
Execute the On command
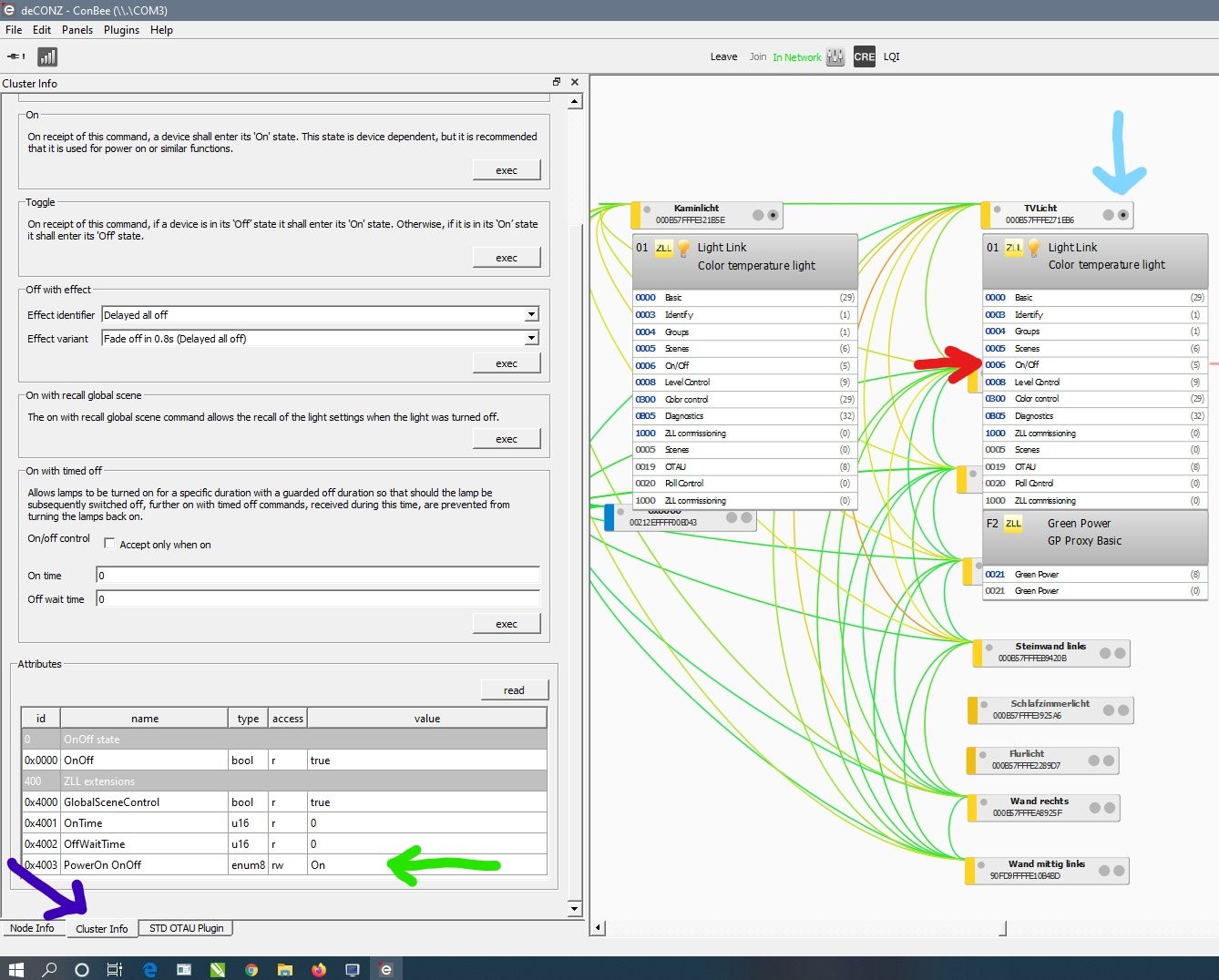(x=507, y=170)
